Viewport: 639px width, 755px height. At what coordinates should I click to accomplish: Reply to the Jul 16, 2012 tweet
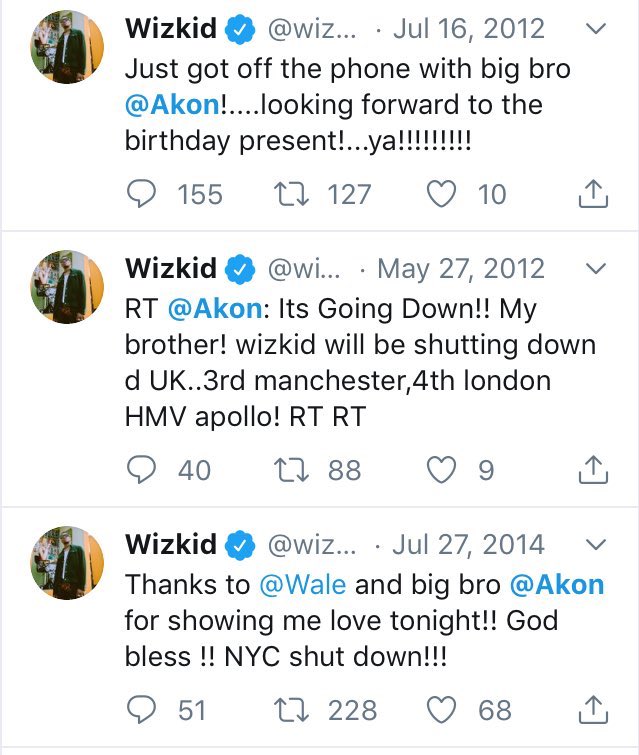click(146, 194)
